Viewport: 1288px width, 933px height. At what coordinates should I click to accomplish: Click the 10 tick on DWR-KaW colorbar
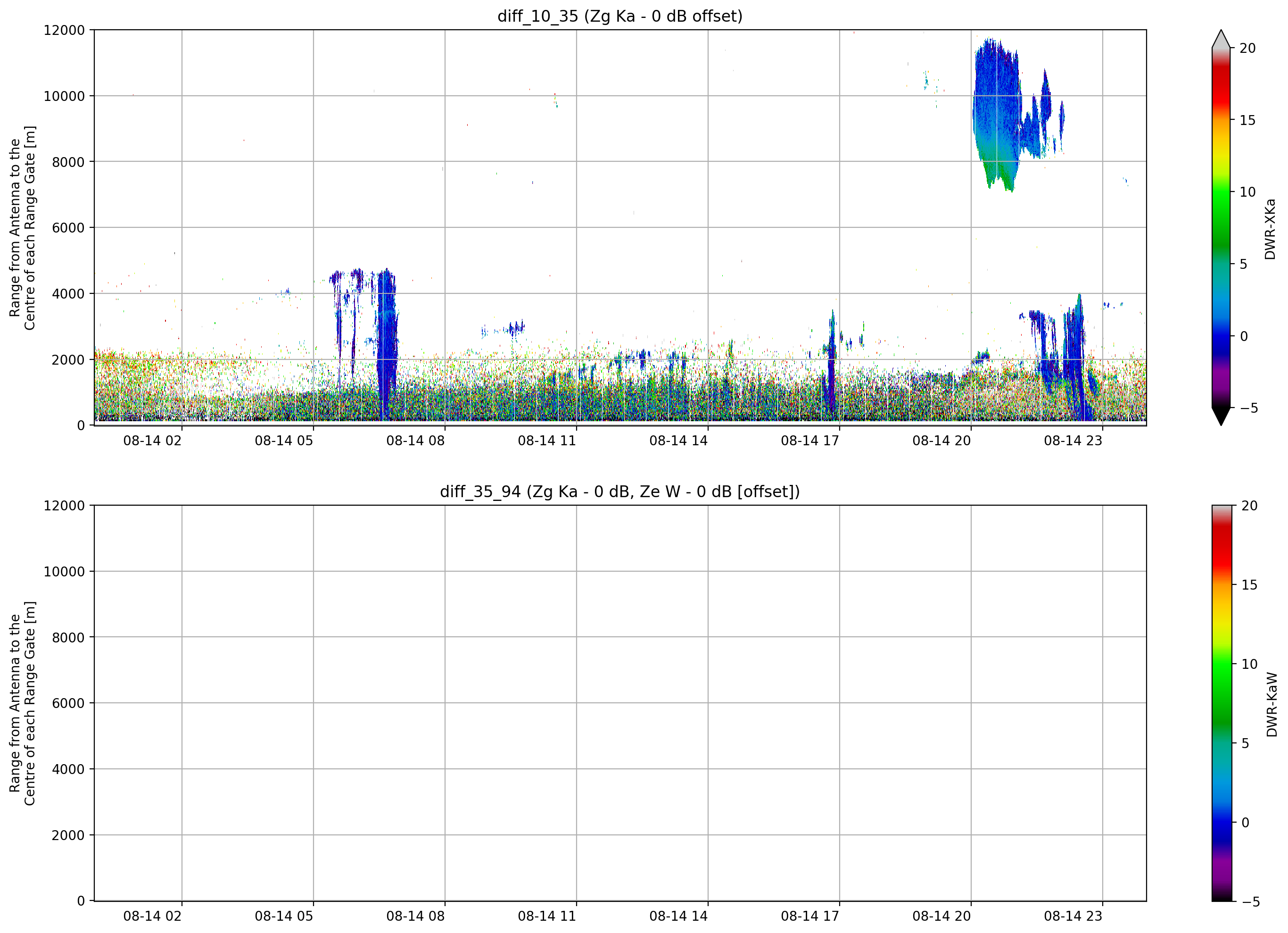point(1249,664)
